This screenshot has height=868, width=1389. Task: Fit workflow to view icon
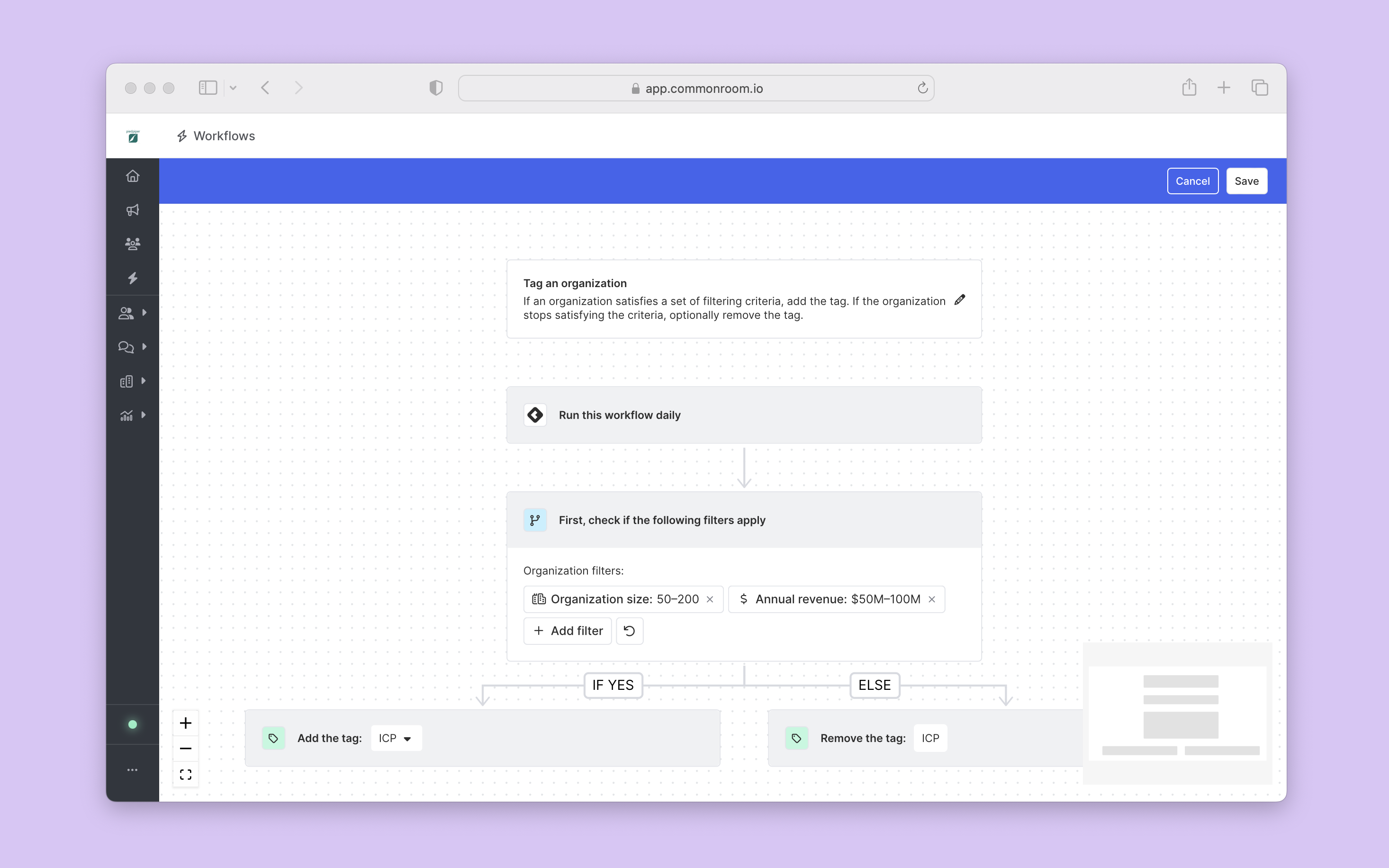(x=185, y=775)
